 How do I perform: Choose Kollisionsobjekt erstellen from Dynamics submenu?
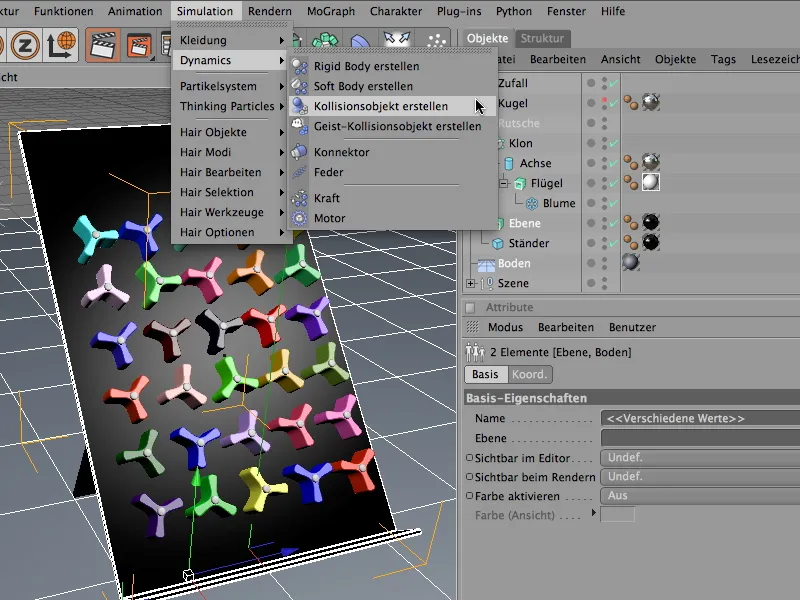[380, 106]
